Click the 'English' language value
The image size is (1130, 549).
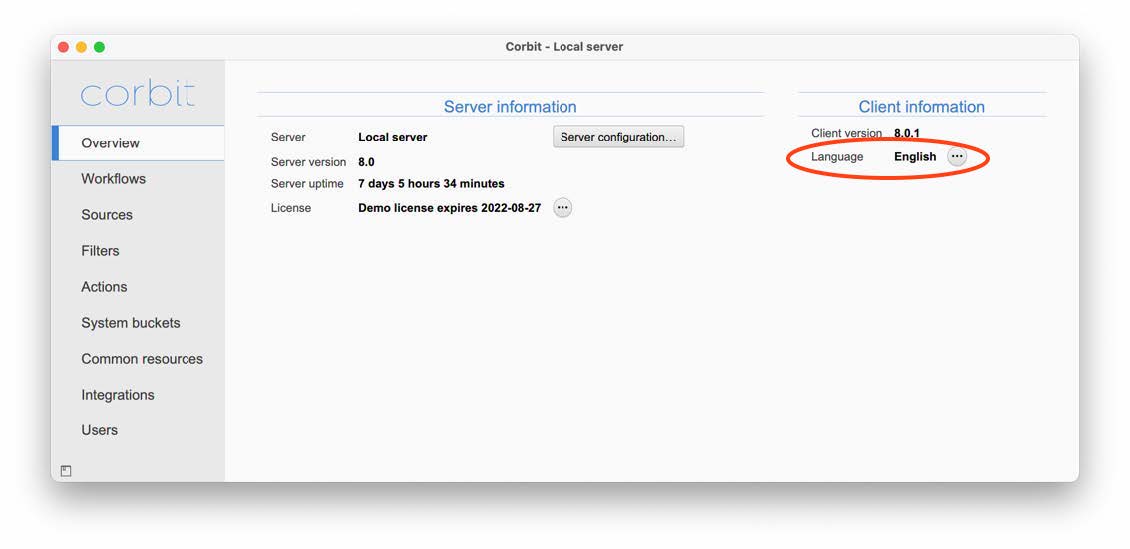point(915,156)
